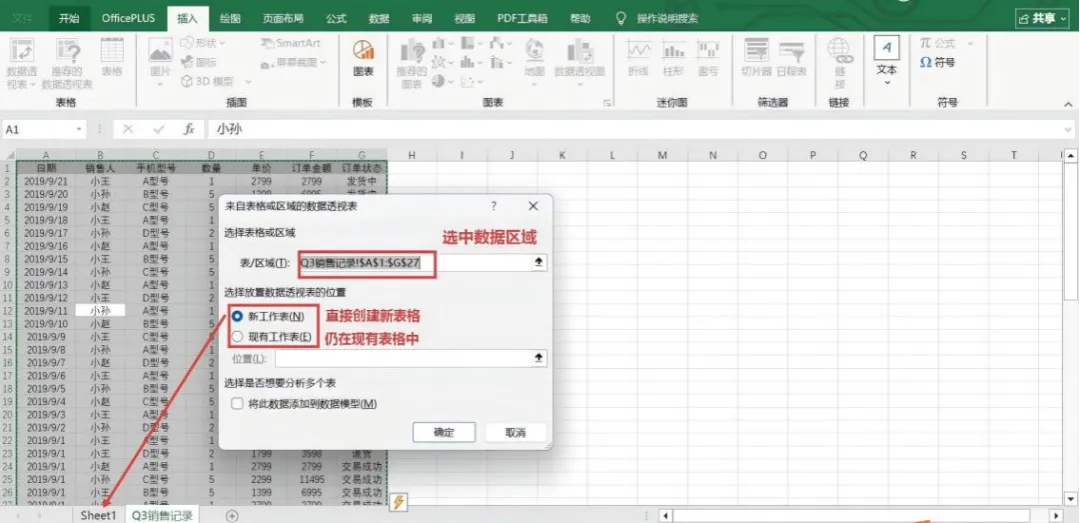Insert a Win/Loss sparkline (盈亏)
Screen dimensions: 1080x523
click(x=708, y=58)
